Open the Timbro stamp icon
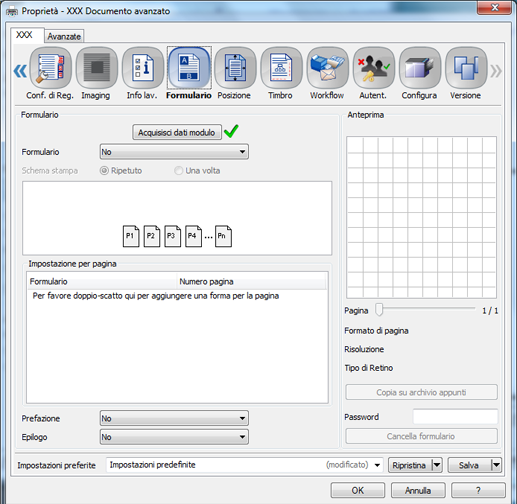This screenshot has width=517, height=504. [x=281, y=68]
